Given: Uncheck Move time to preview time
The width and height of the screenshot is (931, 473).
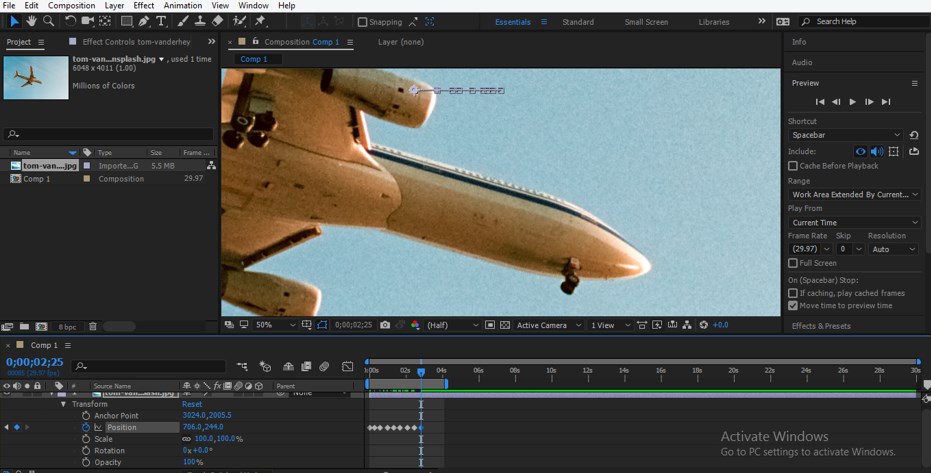Looking at the screenshot, I should 793,306.
